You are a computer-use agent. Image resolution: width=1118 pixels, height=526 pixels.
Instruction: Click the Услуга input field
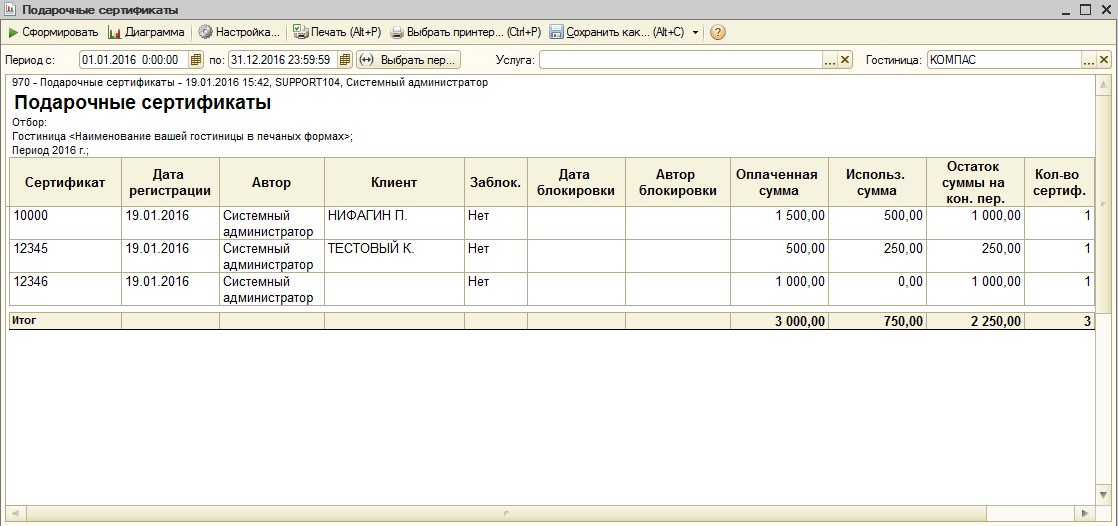[x=681, y=60]
